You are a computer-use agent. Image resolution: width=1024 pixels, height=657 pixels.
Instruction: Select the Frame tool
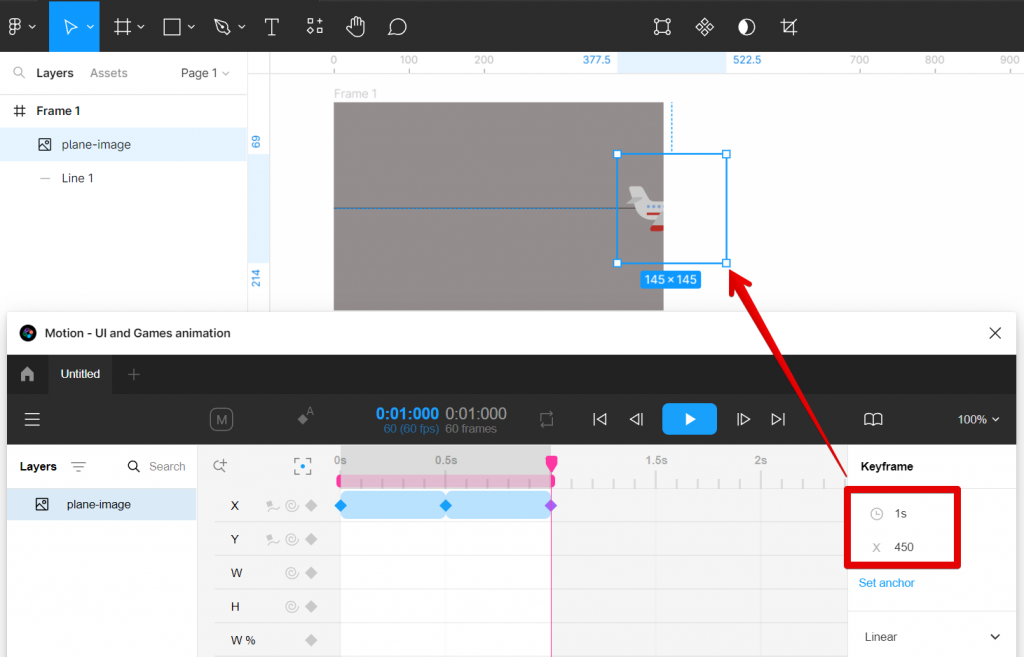point(122,27)
